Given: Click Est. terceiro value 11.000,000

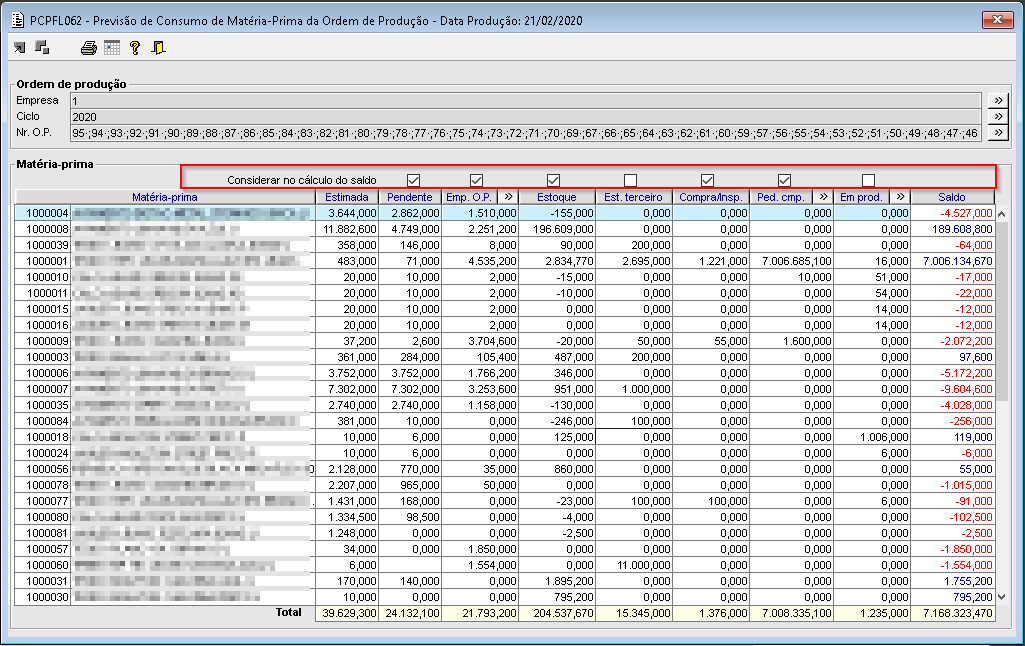Looking at the screenshot, I should [643, 565].
